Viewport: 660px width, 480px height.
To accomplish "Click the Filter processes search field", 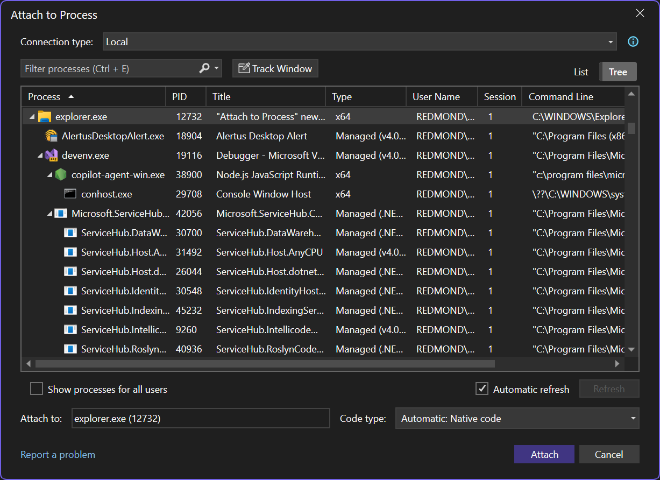I will (x=109, y=68).
